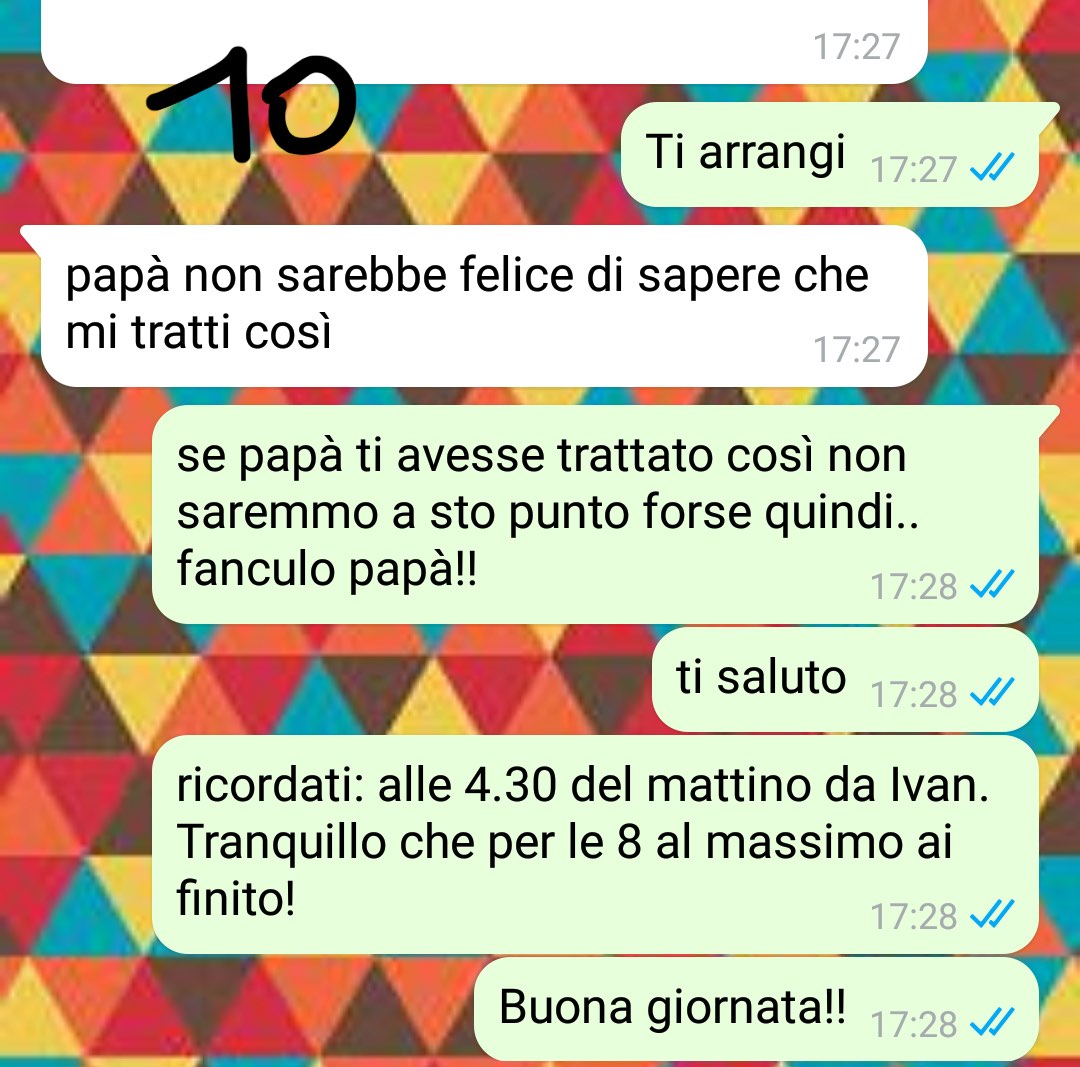1080x1067 pixels.
Task: Tap the 'ti saluto' message bubble
Action: coord(845,679)
